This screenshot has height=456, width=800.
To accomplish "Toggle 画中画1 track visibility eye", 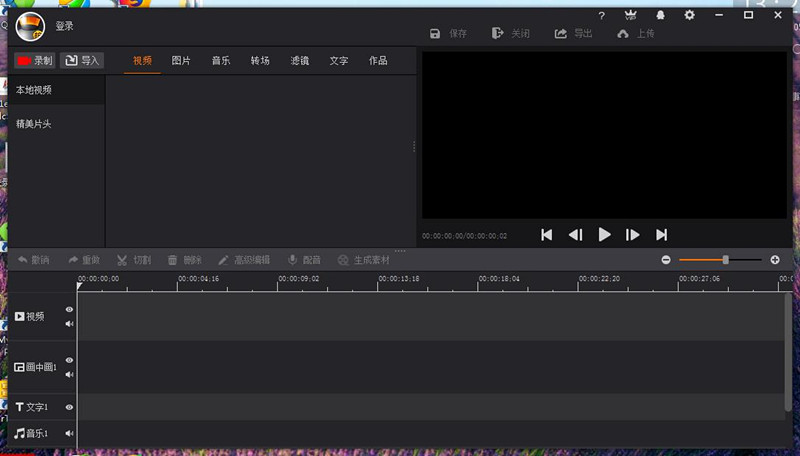I will click(69, 360).
